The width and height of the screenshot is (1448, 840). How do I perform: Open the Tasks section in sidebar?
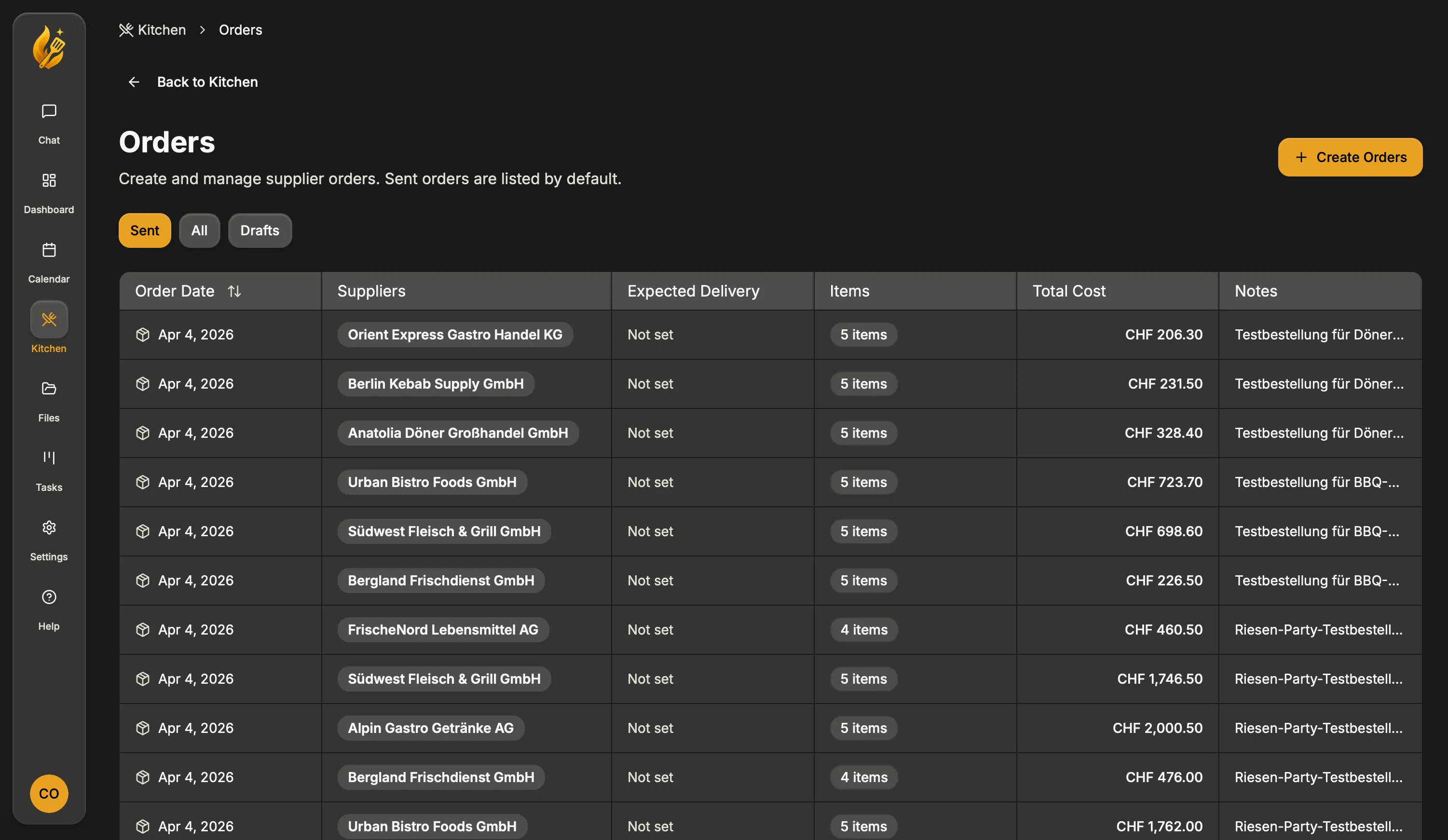pyautogui.click(x=49, y=471)
